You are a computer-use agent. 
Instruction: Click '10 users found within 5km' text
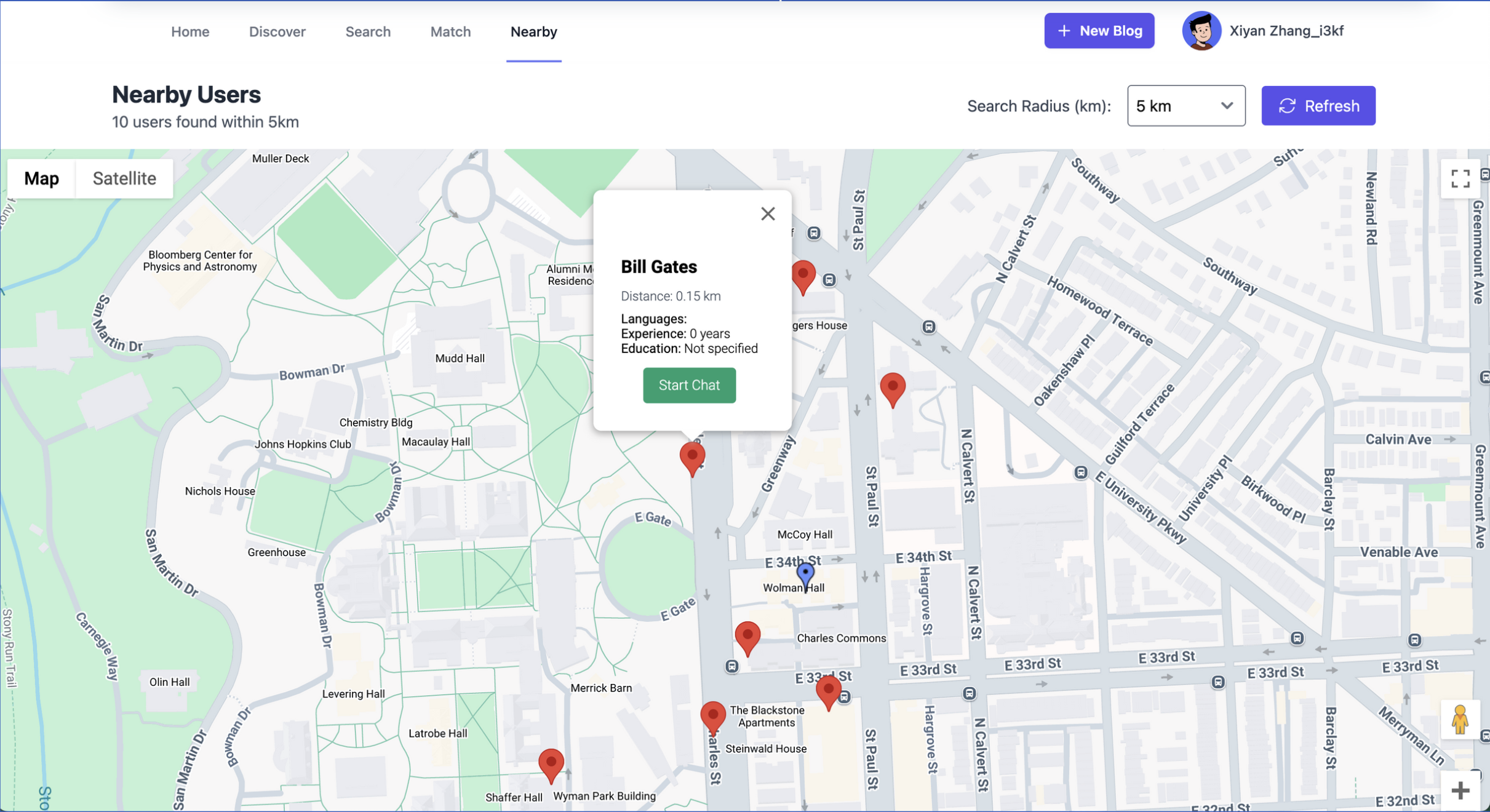(x=205, y=122)
